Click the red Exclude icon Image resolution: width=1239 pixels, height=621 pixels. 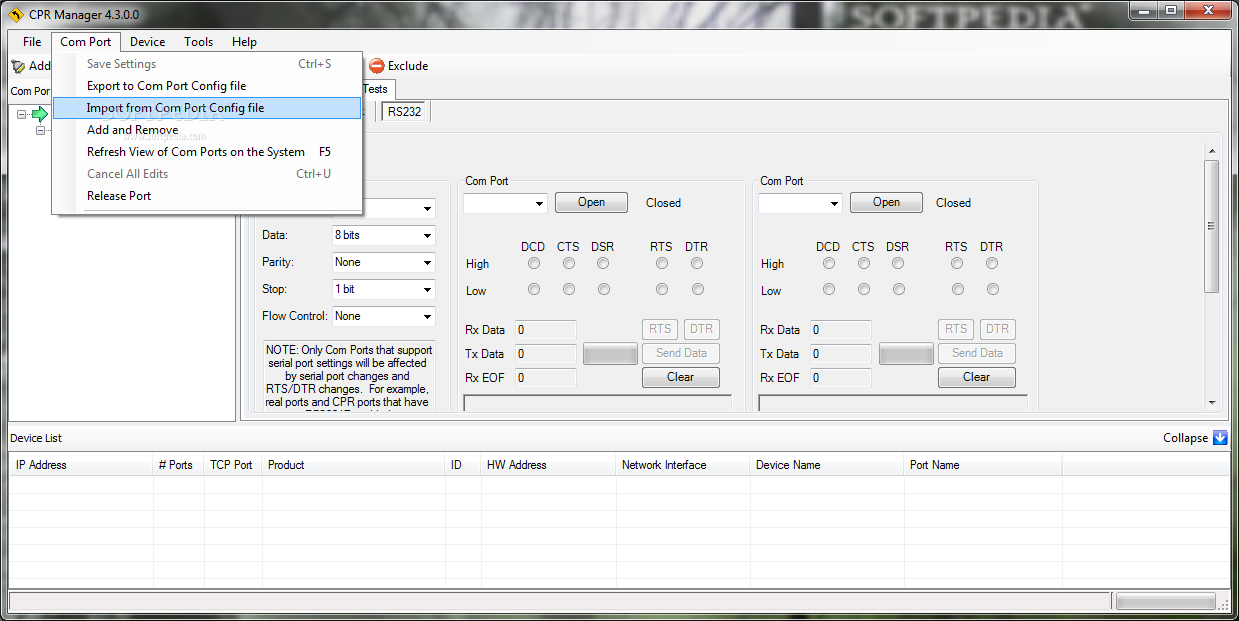click(x=376, y=66)
